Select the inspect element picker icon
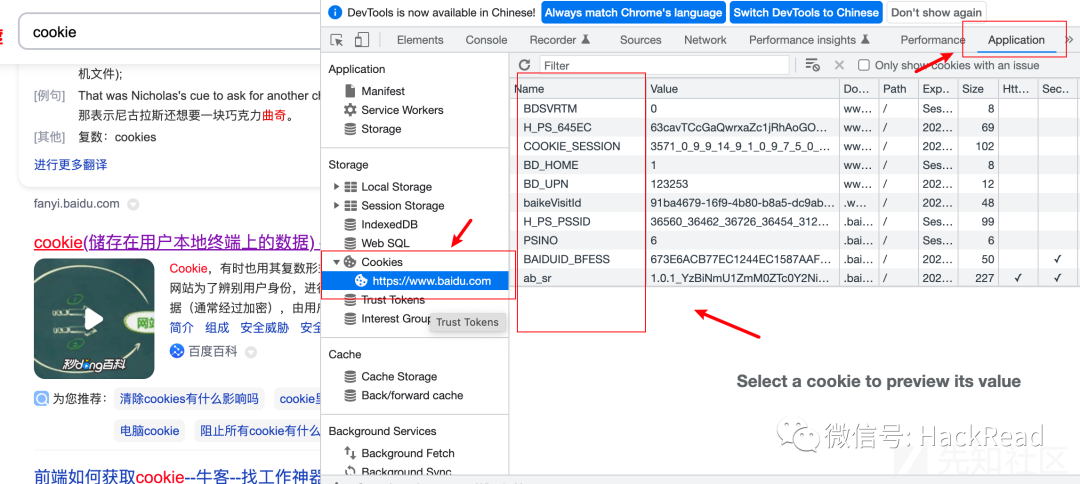Viewport: 1080px width, 484px height. (x=336, y=40)
